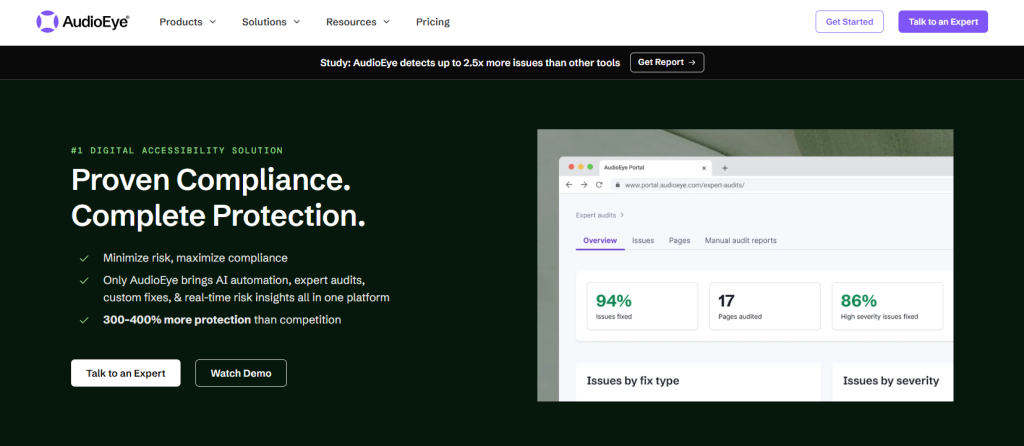Image resolution: width=1024 pixels, height=446 pixels.
Task: Open a new tab with plus icon
Action: [x=724, y=168]
